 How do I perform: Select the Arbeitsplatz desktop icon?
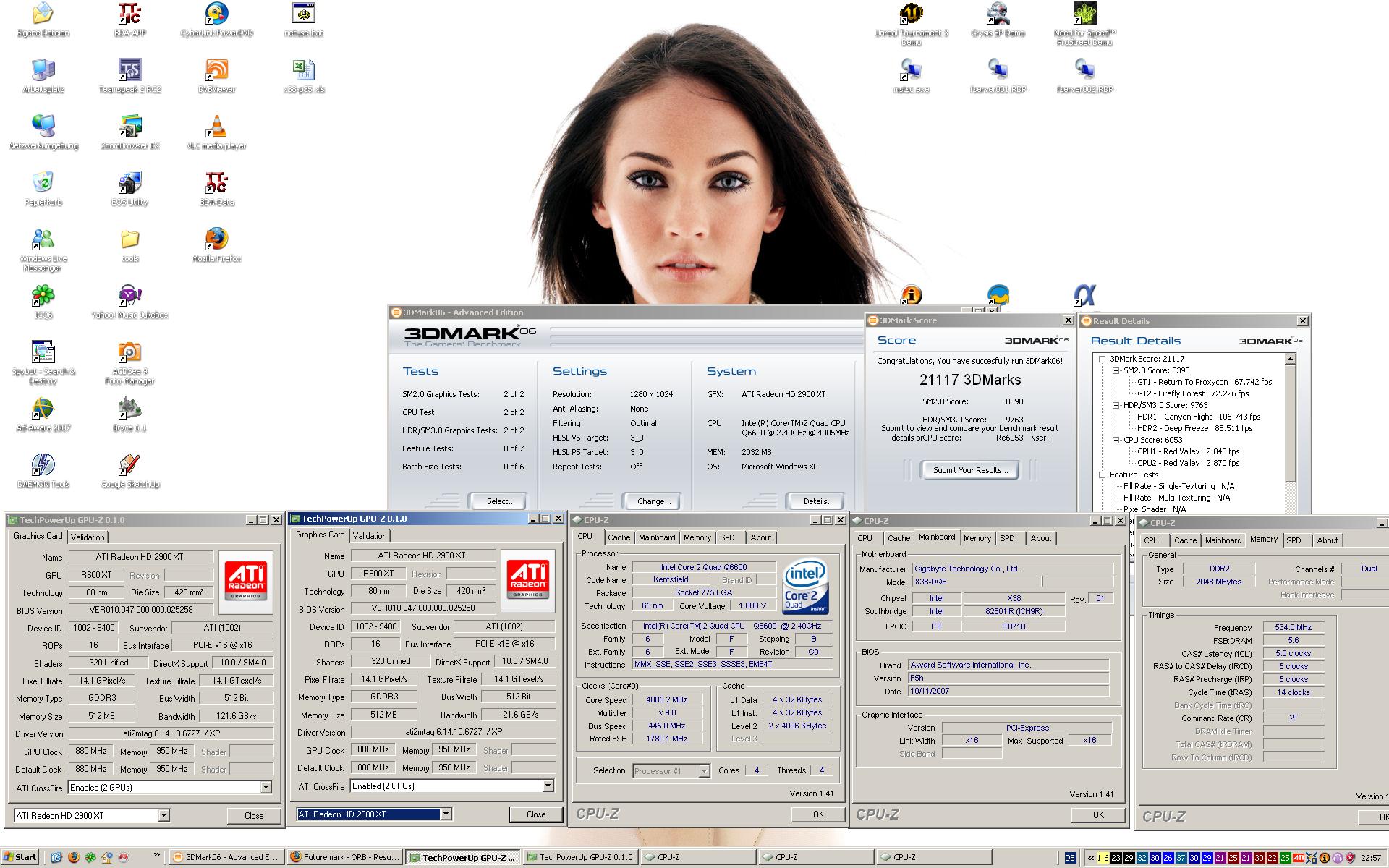pos(43,76)
